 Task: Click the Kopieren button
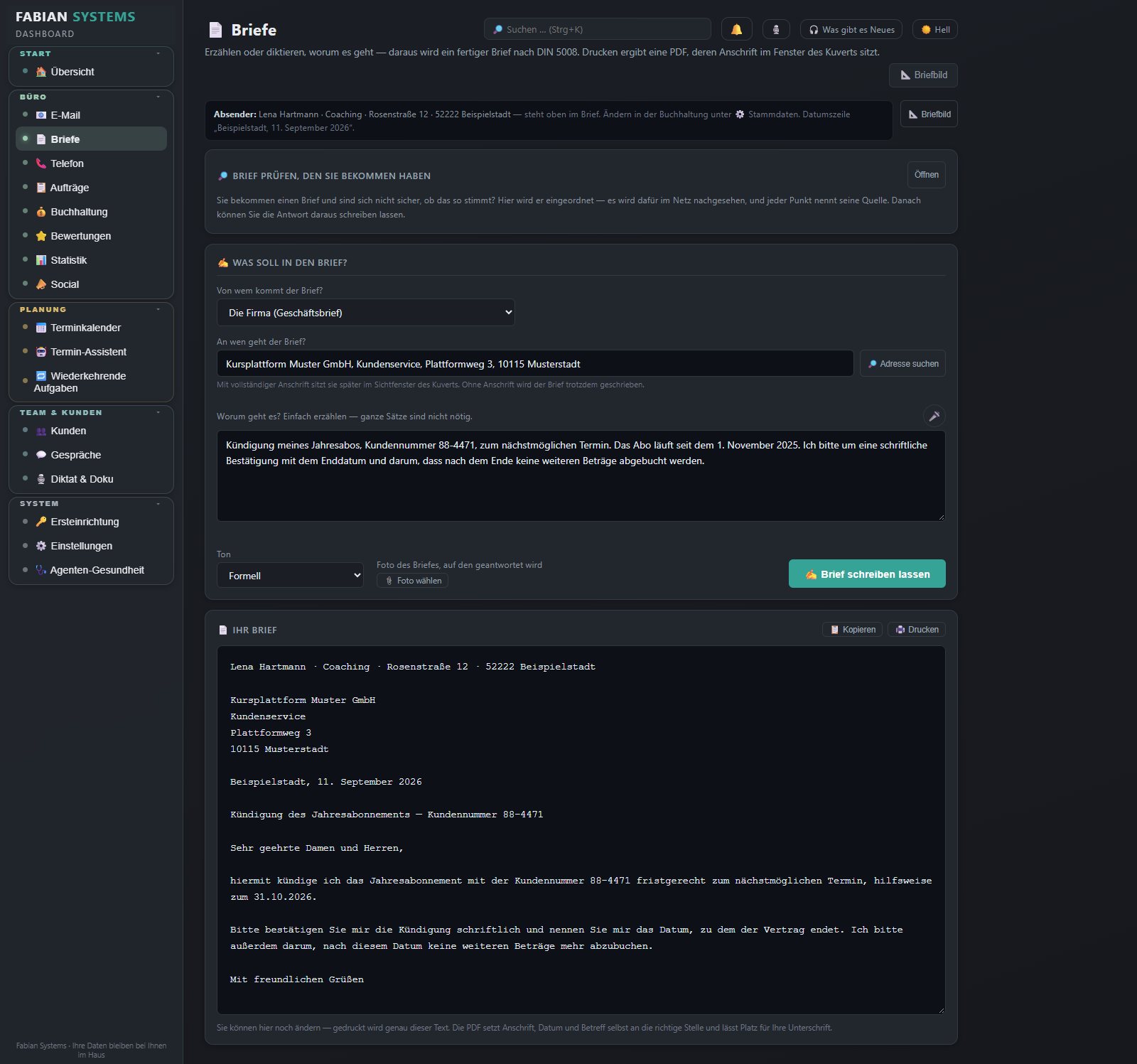point(852,630)
